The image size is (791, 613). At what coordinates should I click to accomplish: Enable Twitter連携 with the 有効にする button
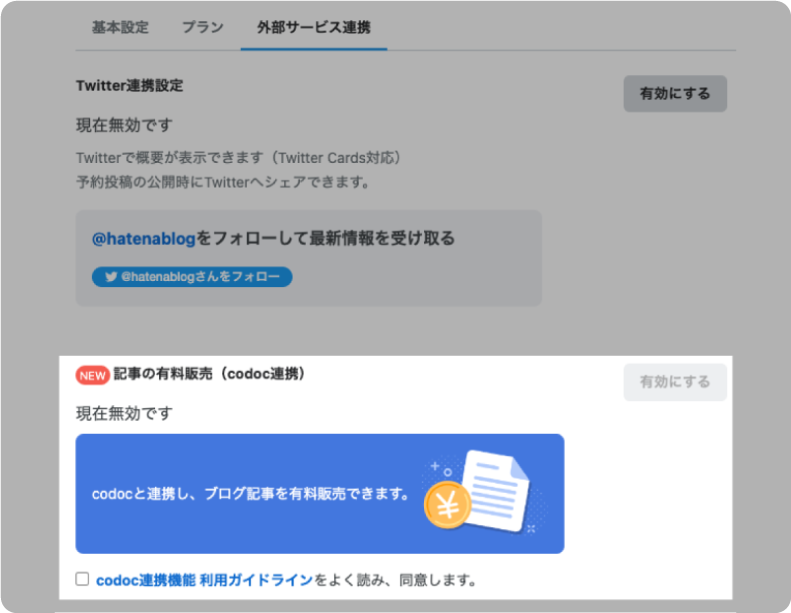tap(675, 94)
